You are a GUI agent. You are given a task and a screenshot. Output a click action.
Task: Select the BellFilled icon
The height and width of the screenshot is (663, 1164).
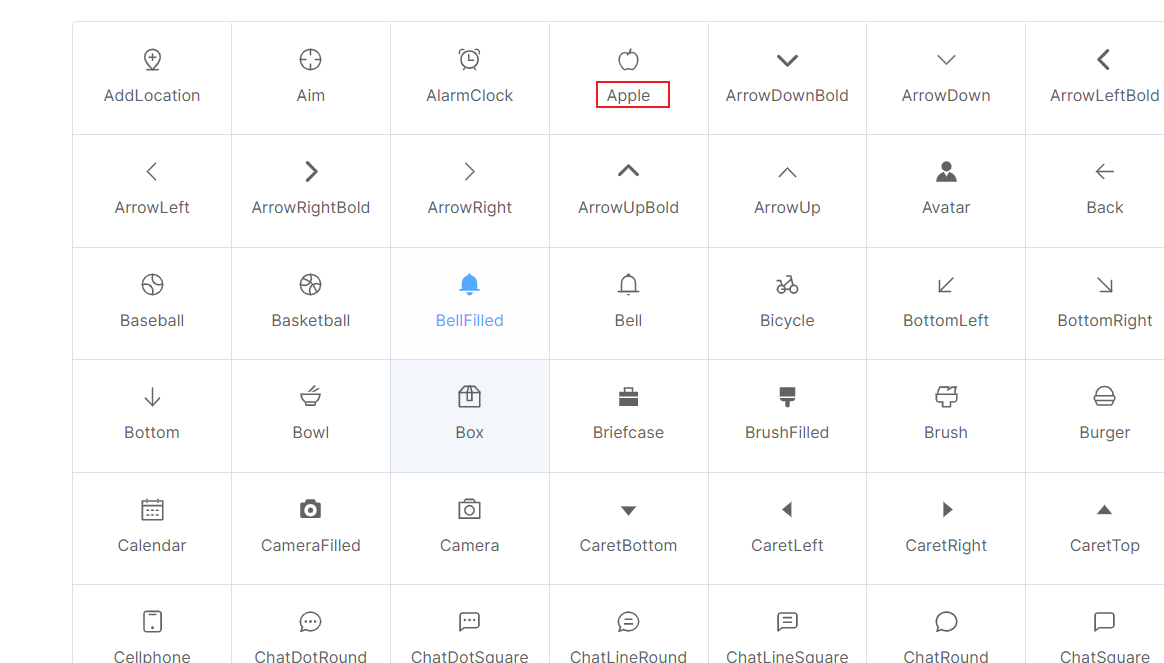pyautogui.click(x=469, y=284)
